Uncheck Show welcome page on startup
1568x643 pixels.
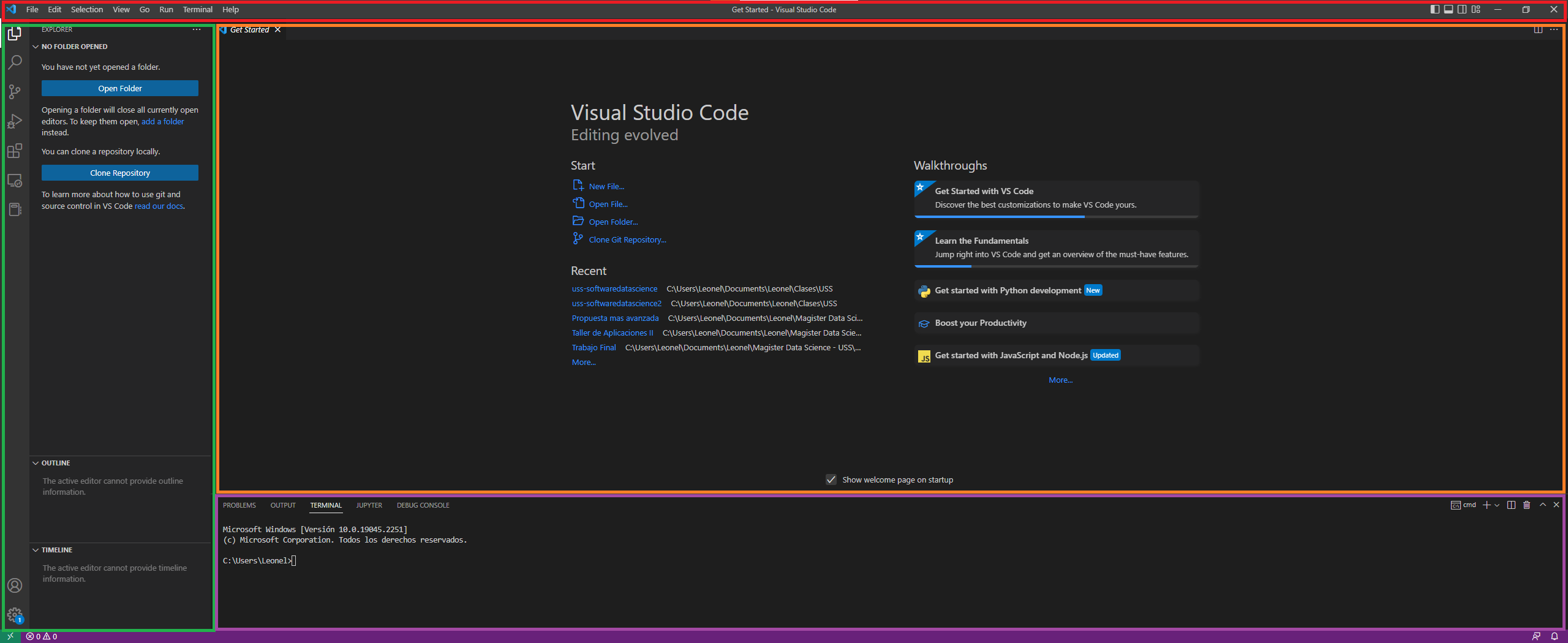pyautogui.click(x=831, y=479)
